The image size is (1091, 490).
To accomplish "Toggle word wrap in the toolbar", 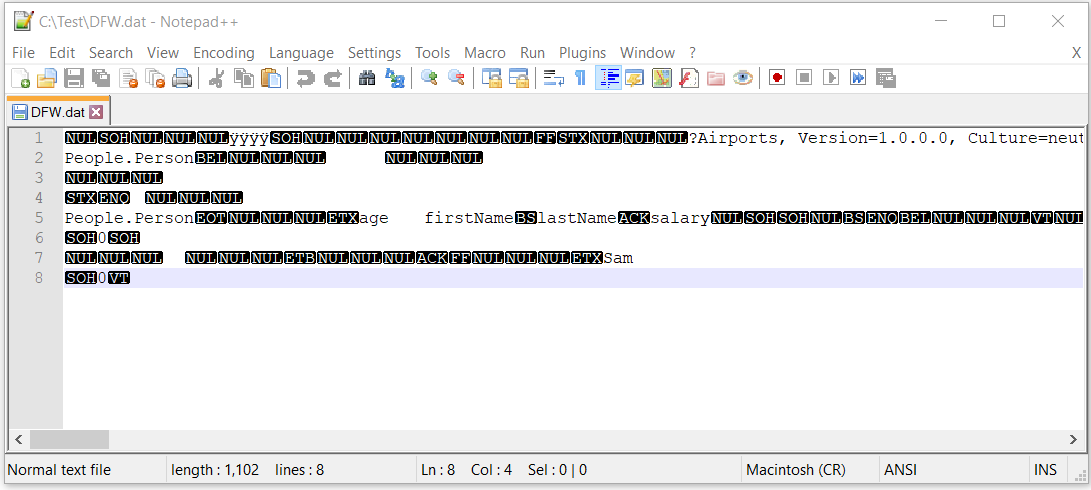I will point(554,78).
